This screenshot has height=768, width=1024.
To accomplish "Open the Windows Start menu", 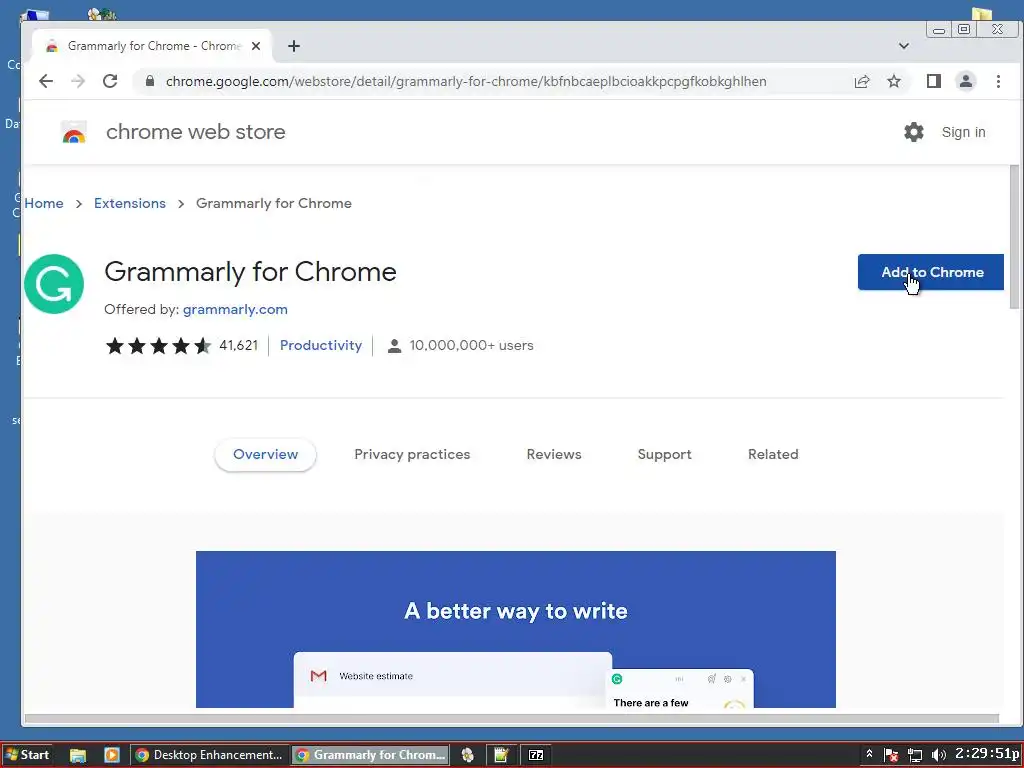I will click(x=27, y=755).
